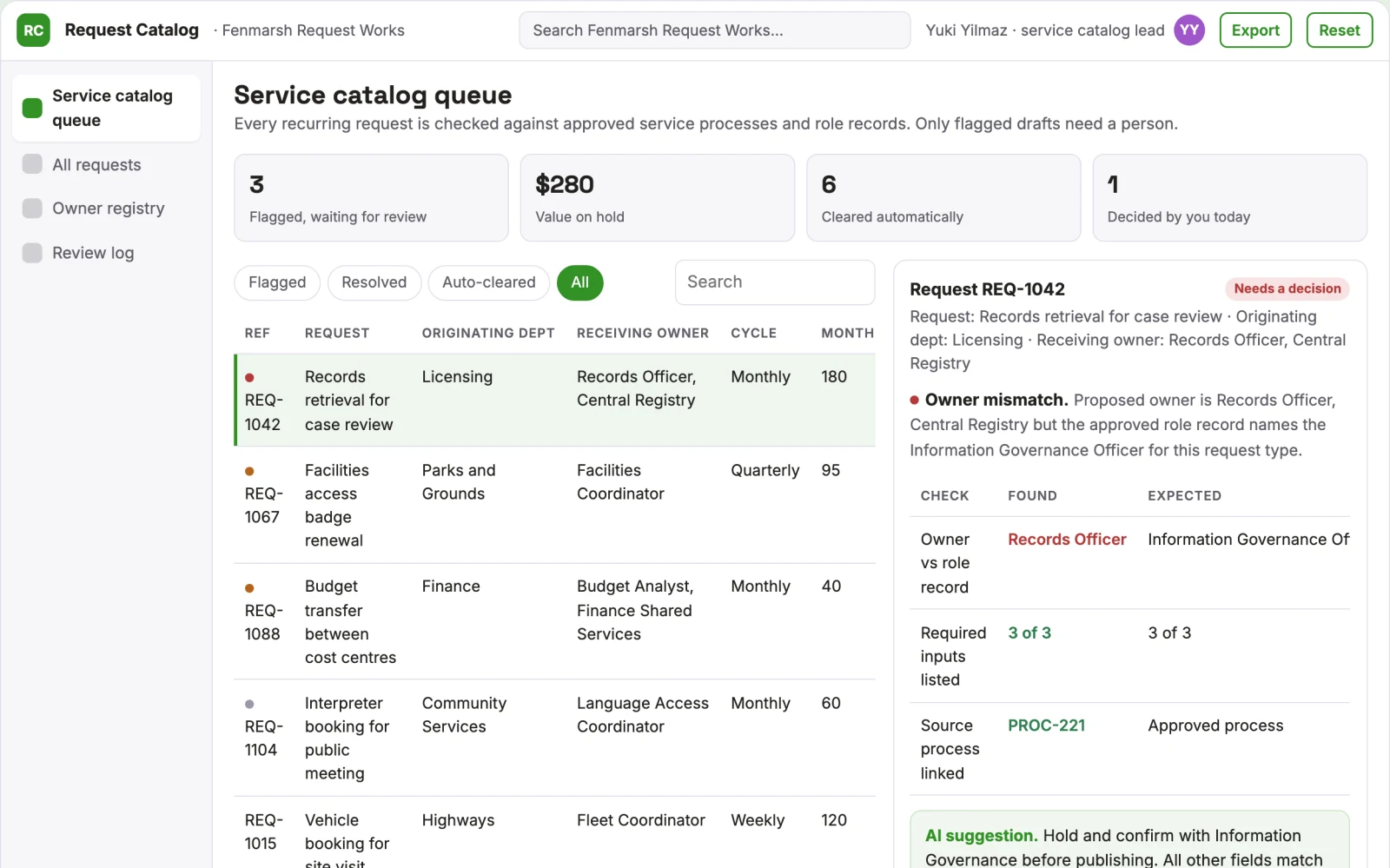Screen dimensions: 1390x868
Task: Click the queue Search box
Action: click(775, 282)
